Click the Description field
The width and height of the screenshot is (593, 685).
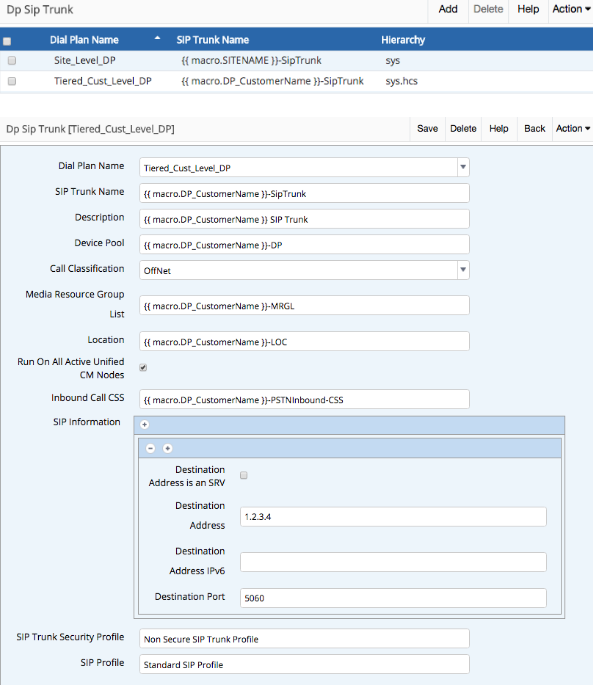pos(304,219)
